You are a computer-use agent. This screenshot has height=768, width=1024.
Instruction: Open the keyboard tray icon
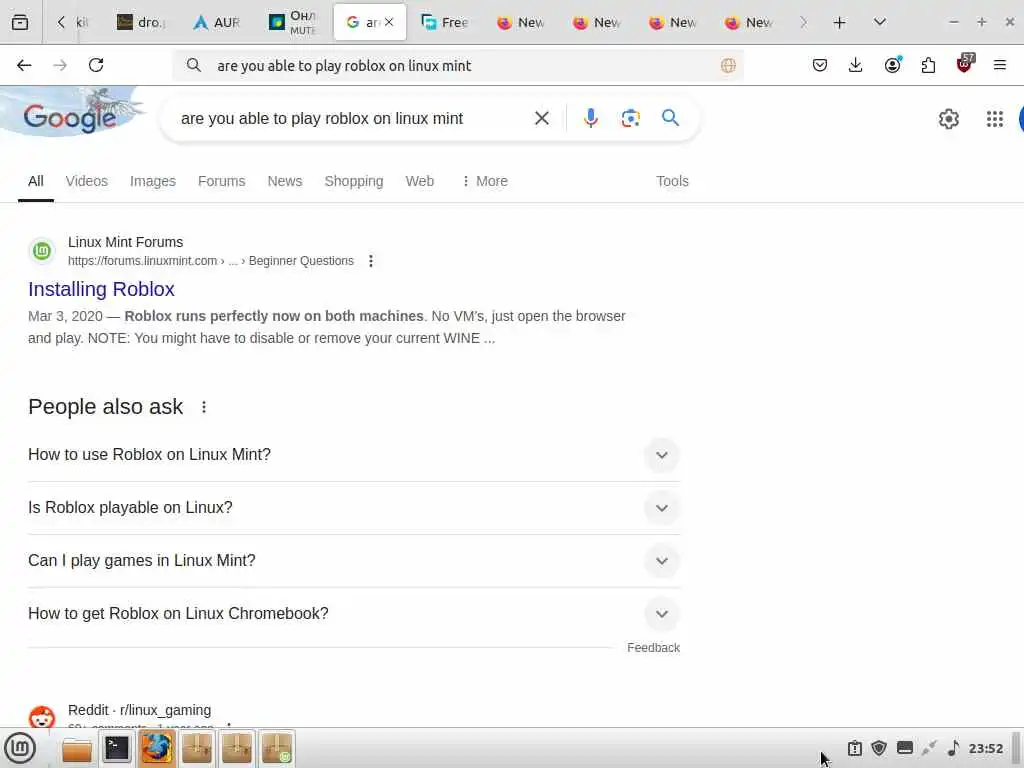click(x=904, y=748)
